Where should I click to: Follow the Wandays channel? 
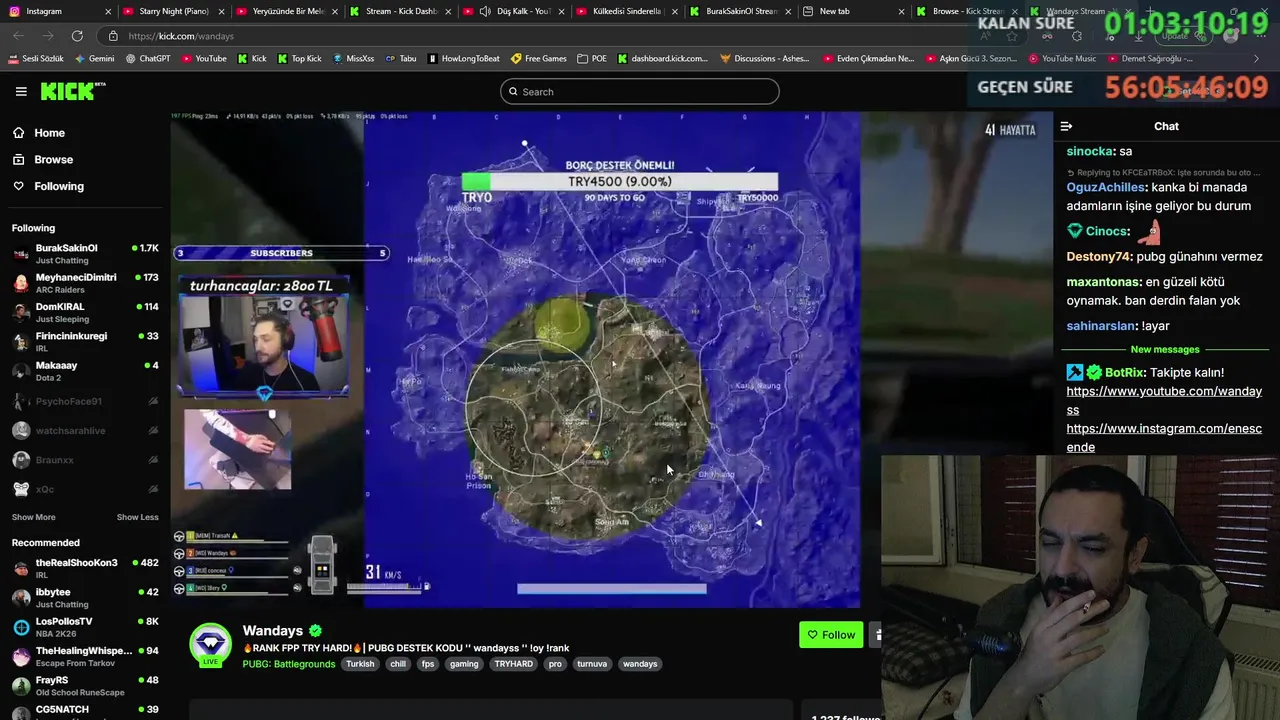click(x=831, y=635)
